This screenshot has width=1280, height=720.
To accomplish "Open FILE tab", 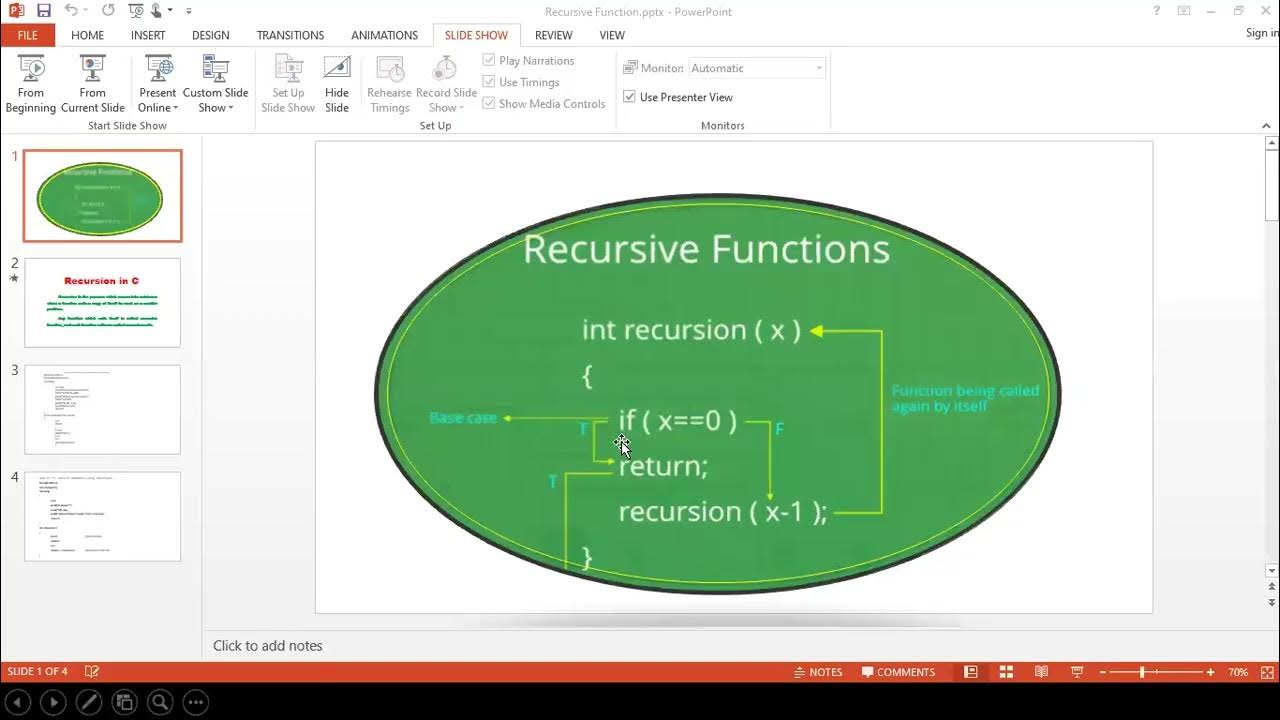I will [28, 35].
